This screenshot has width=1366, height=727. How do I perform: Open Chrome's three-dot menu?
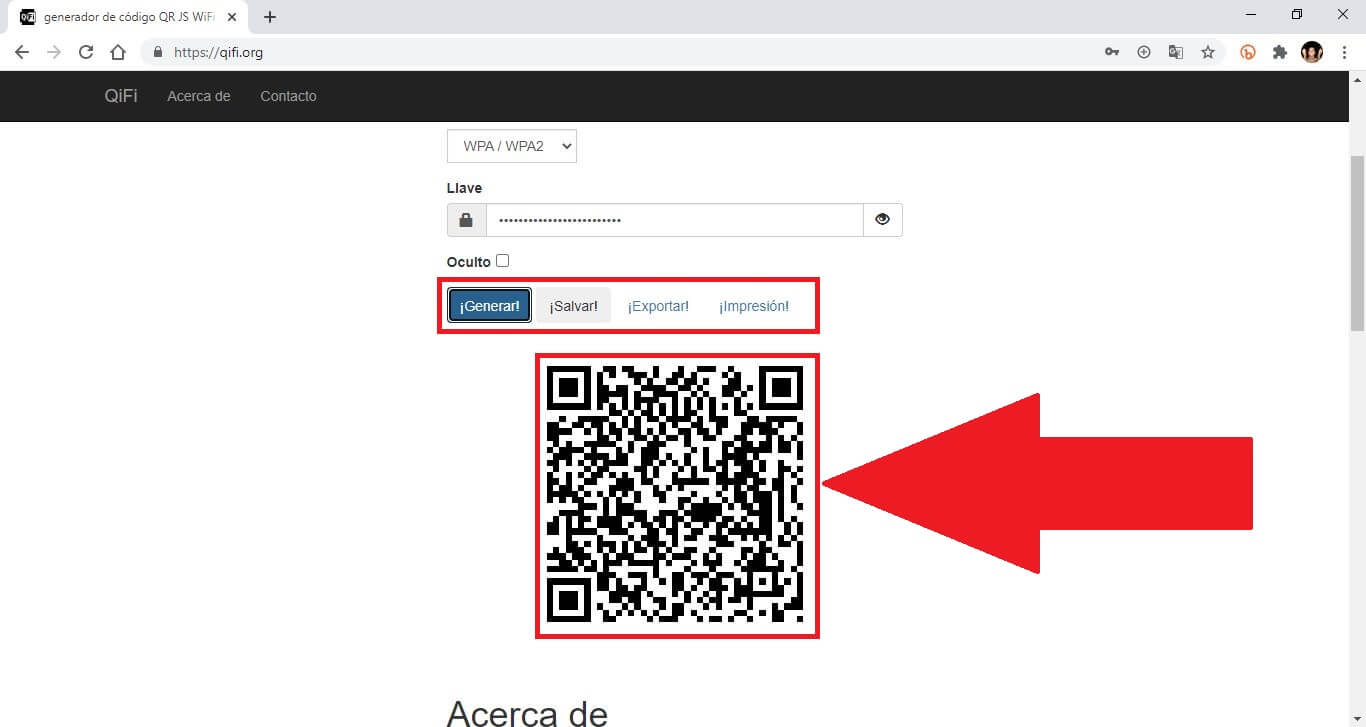(x=1344, y=52)
